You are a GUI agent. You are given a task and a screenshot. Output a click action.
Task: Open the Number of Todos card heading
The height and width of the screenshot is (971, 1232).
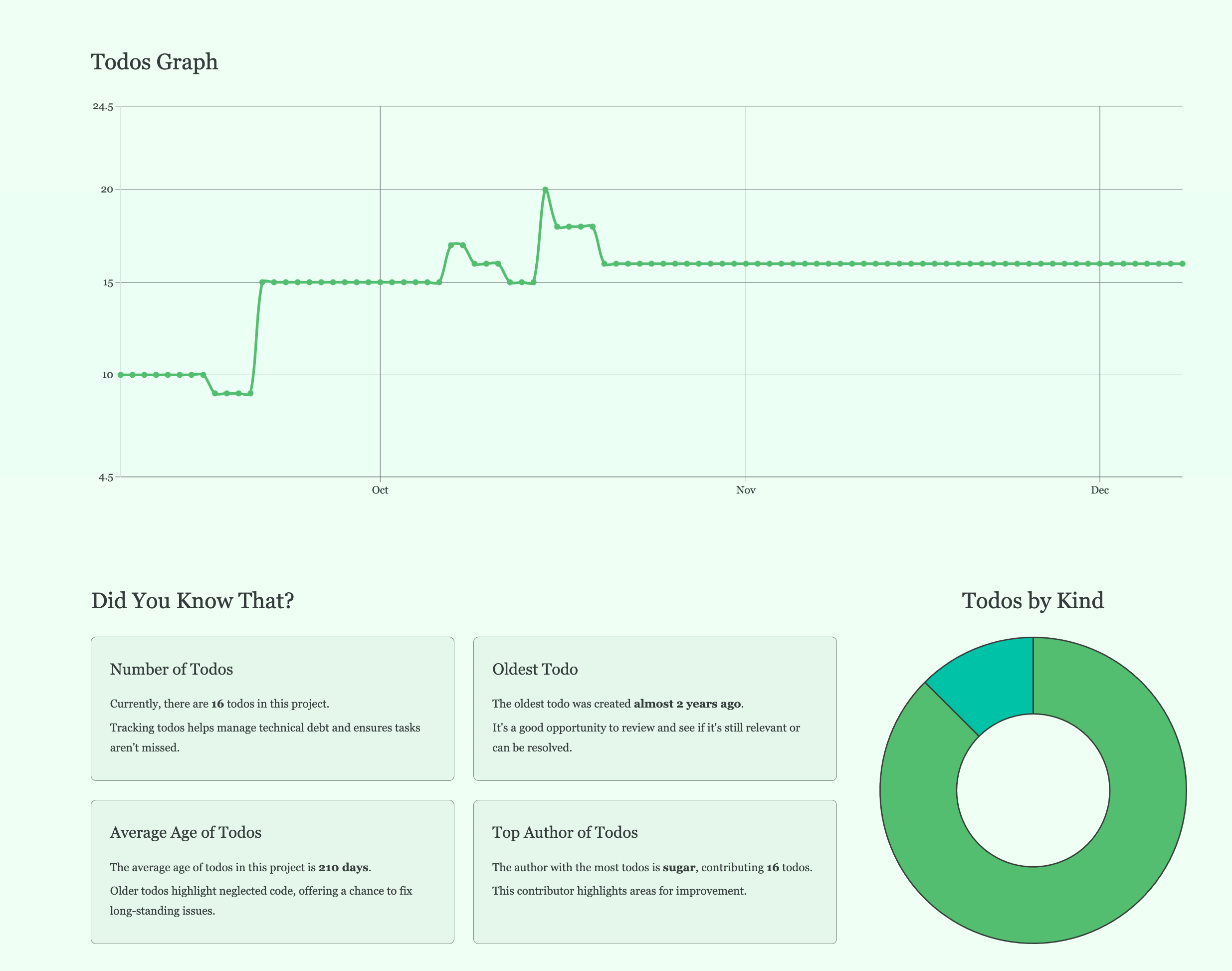[171, 669]
